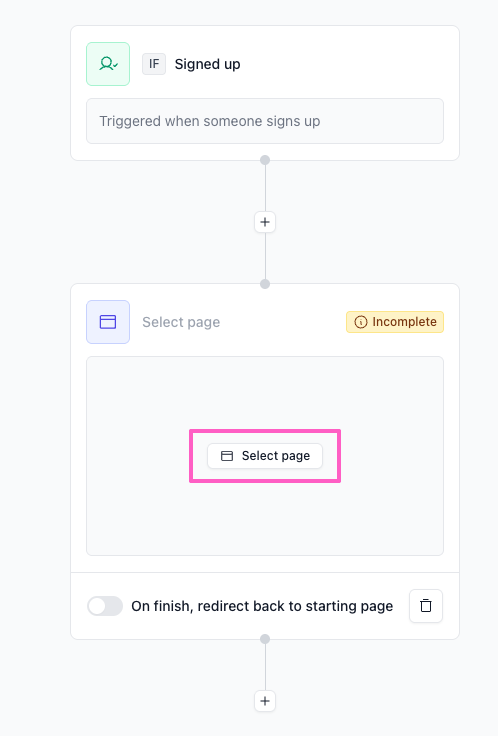Add a step between trigger and page using the plus button
The height and width of the screenshot is (736, 498).
(265, 222)
